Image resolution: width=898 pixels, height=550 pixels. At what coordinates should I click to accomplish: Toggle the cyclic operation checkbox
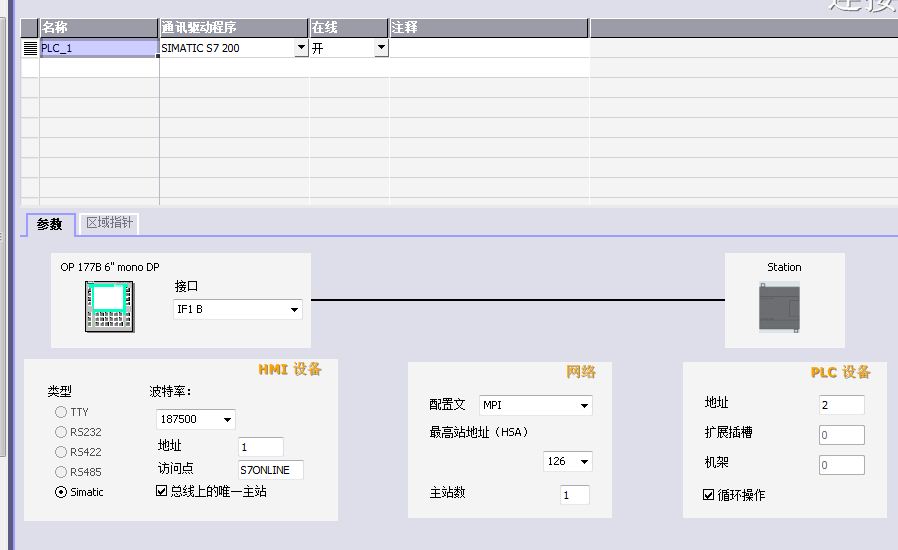tap(709, 495)
